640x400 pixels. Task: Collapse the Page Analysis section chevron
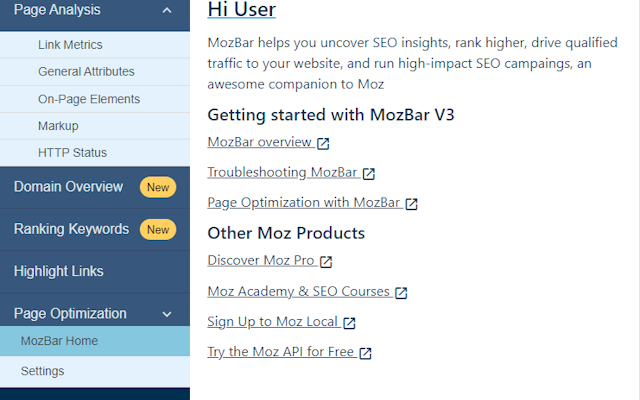(167, 11)
